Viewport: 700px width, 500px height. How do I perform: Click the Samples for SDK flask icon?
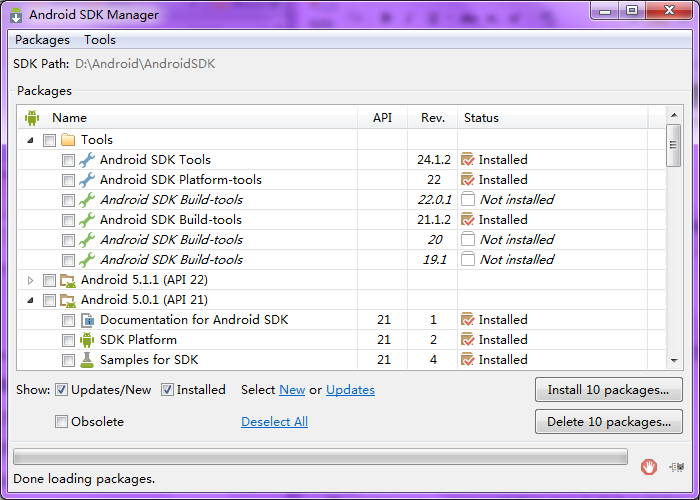click(x=87, y=360)
